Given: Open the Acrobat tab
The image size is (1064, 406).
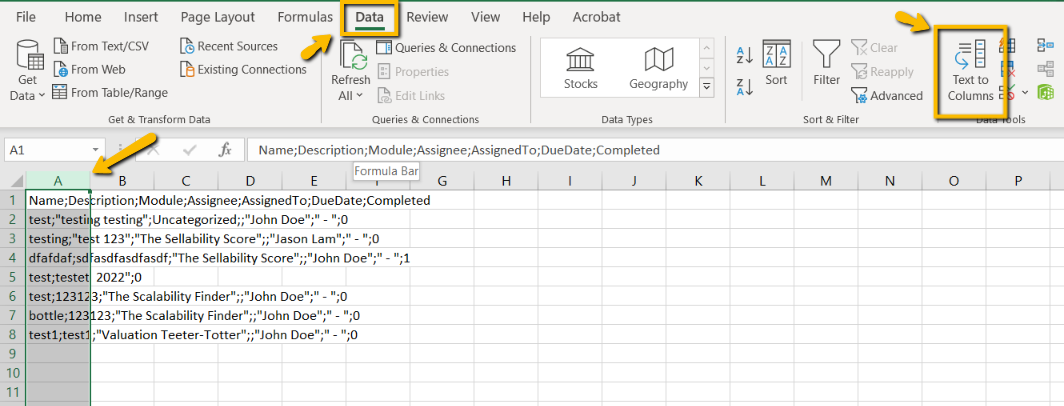Looking at the screenshot, I should [x=596, y=17].
